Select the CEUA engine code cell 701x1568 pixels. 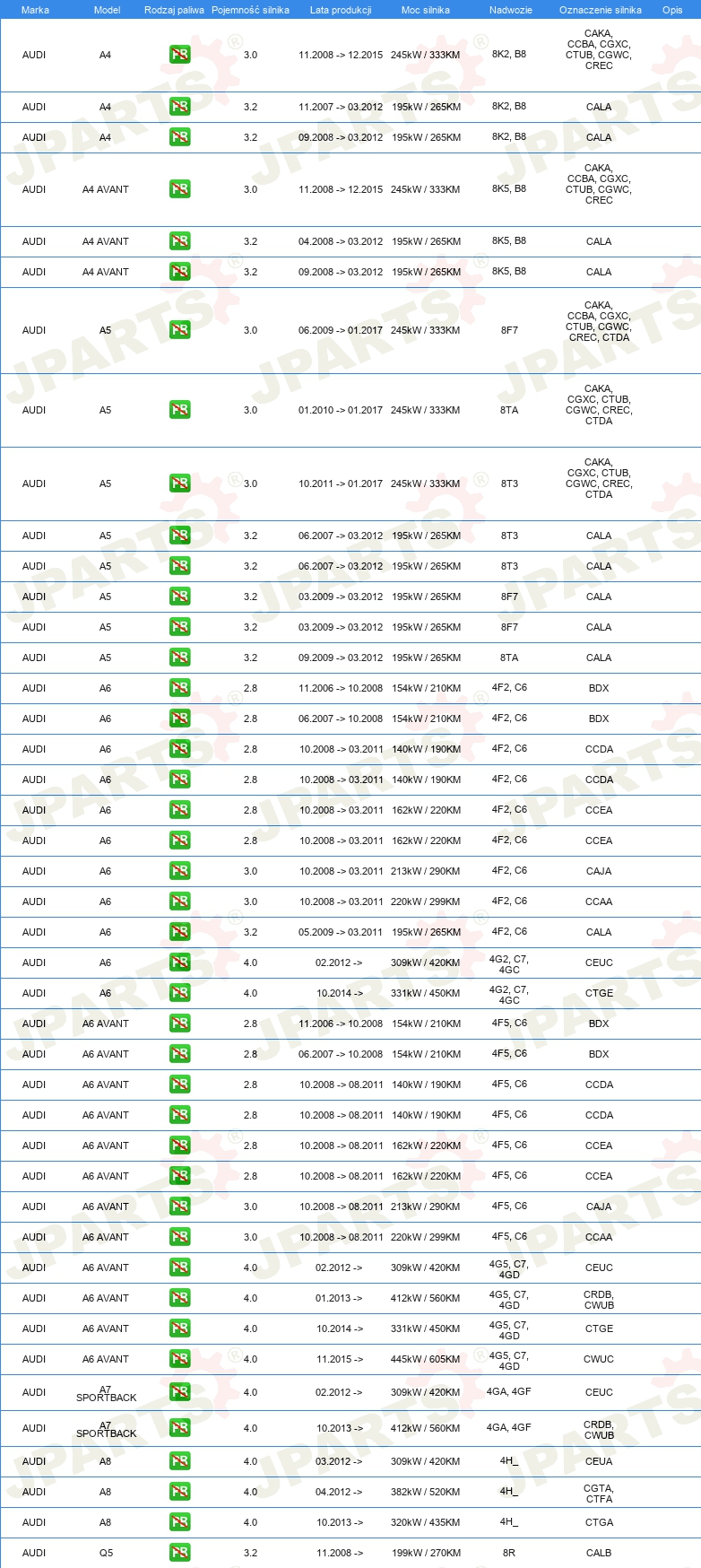[x=599, y=1461]
